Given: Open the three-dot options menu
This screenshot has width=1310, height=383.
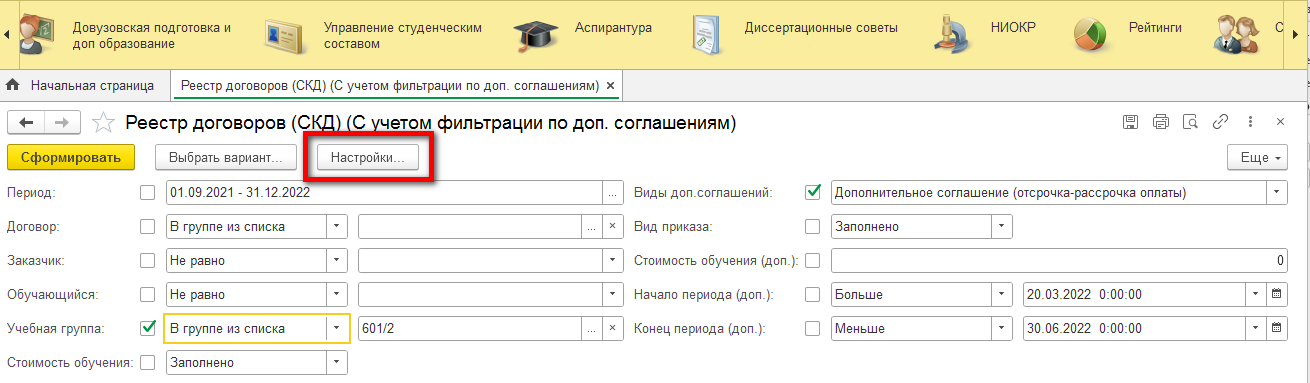Looking at the screenshot, I should pyautogui.click(x=1250, y=122).
